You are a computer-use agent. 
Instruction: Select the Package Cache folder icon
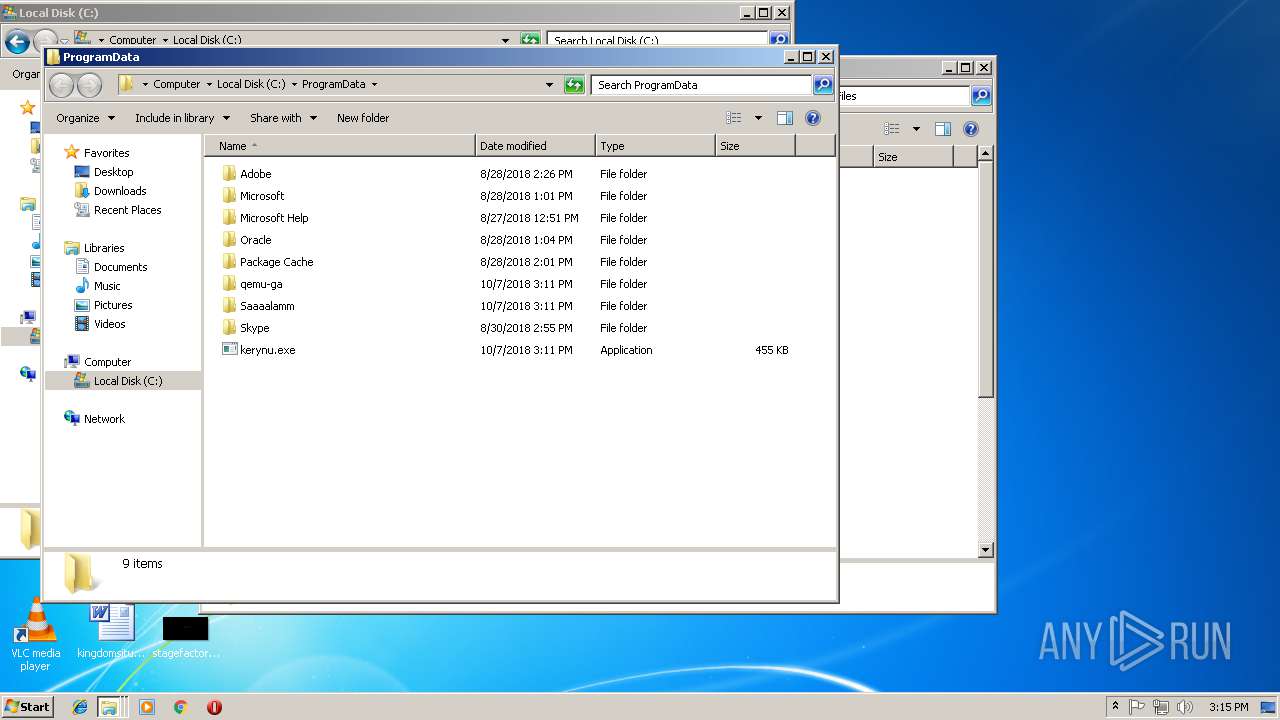click(229, 262)
